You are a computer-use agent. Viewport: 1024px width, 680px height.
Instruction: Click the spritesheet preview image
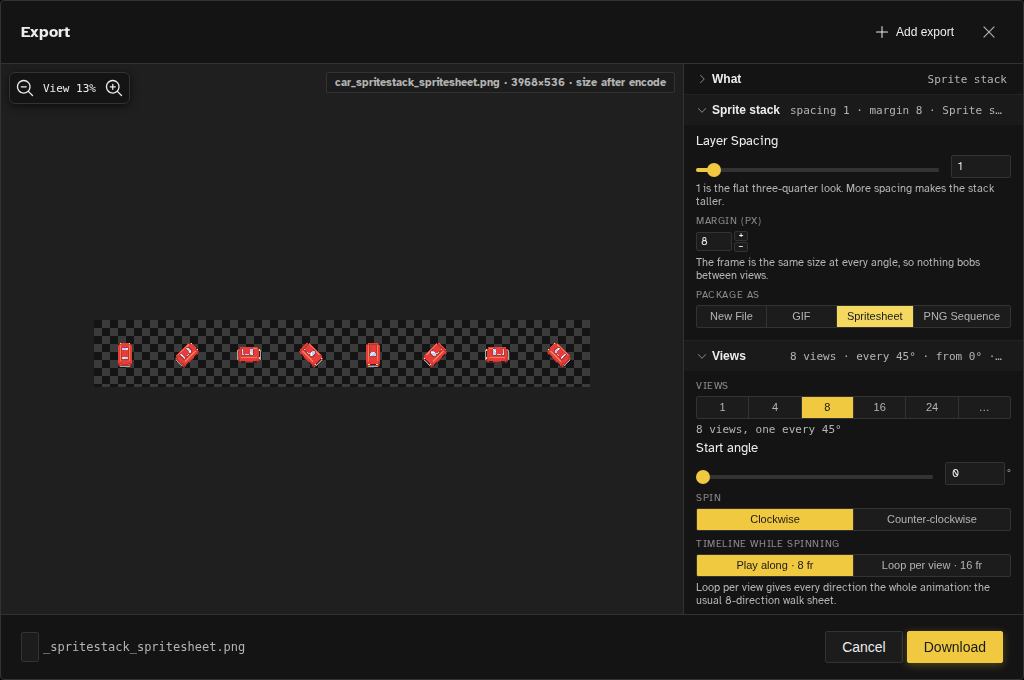point(342,353)
